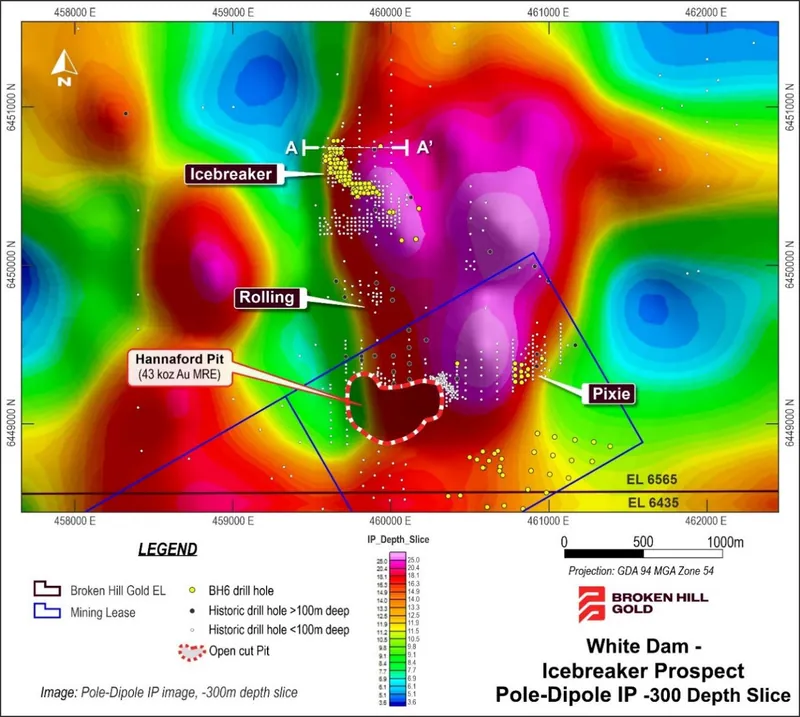Viewport: 800px width, 717px height.
Task: Click the section marker labelled A'
Action: coord(424,148)
